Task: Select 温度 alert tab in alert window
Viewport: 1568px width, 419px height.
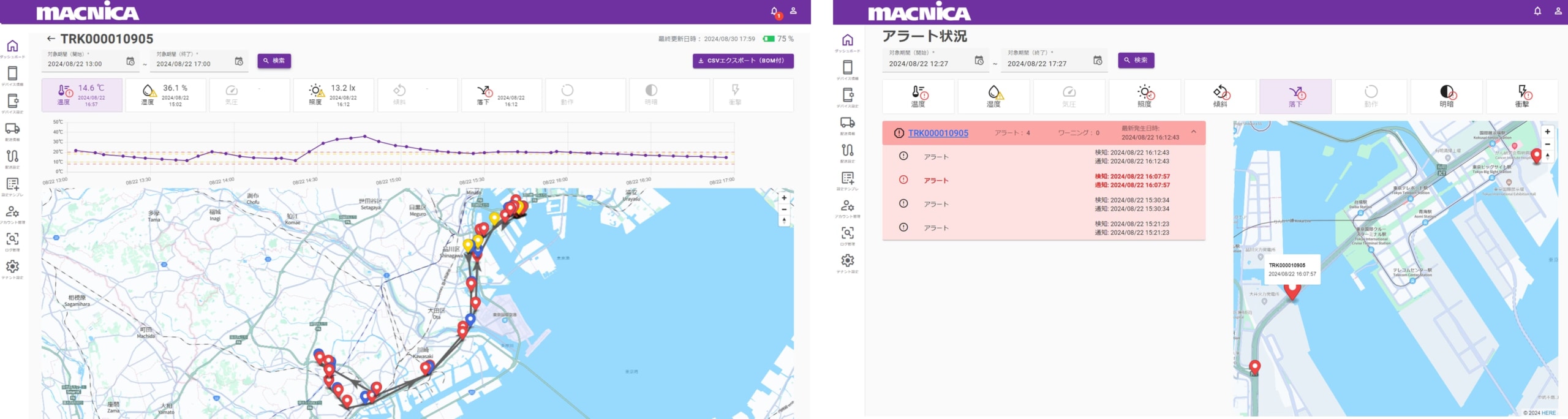Action: point(918,97)
